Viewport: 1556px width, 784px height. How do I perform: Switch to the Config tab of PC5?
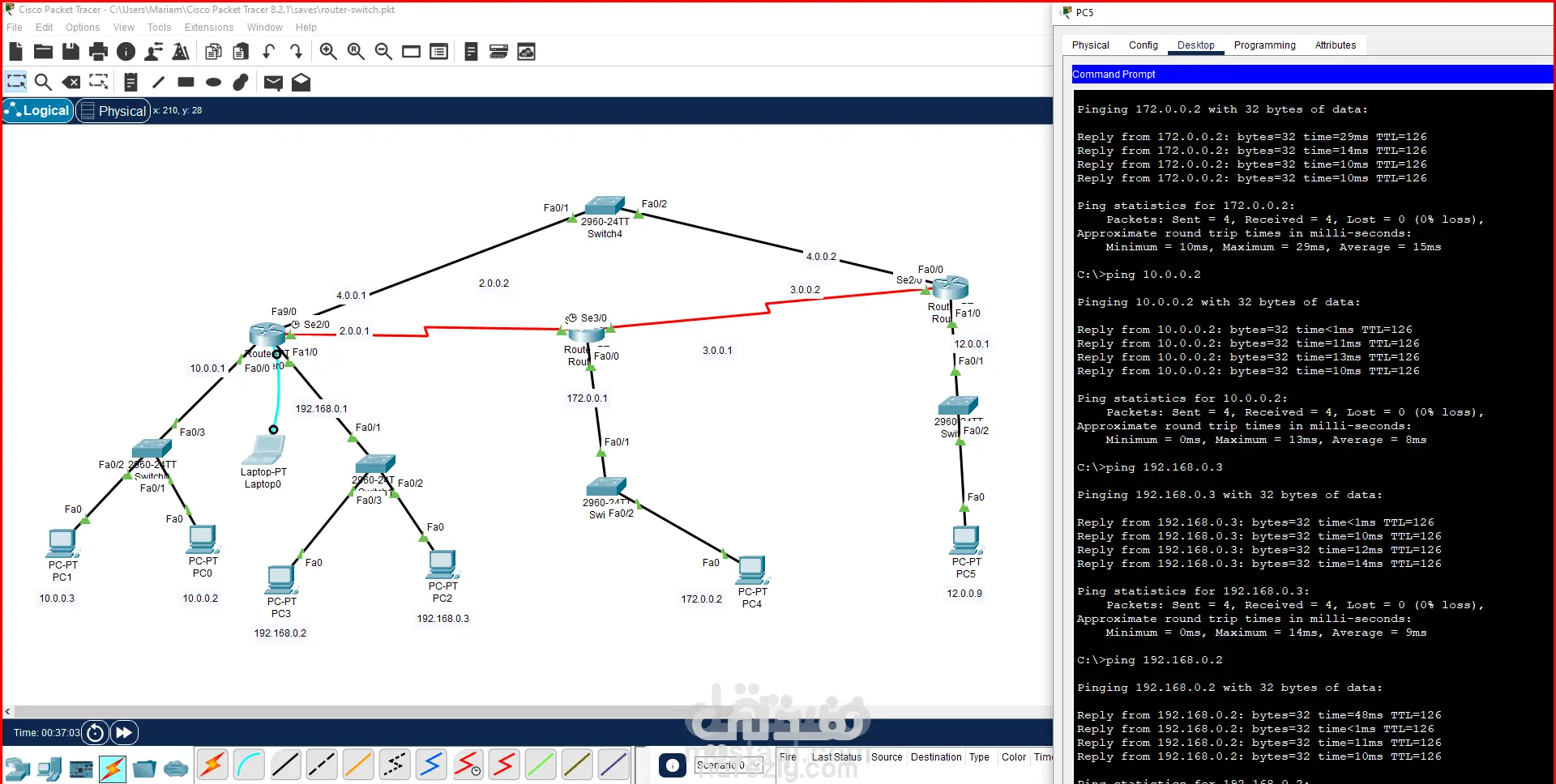coord(1143,45)
